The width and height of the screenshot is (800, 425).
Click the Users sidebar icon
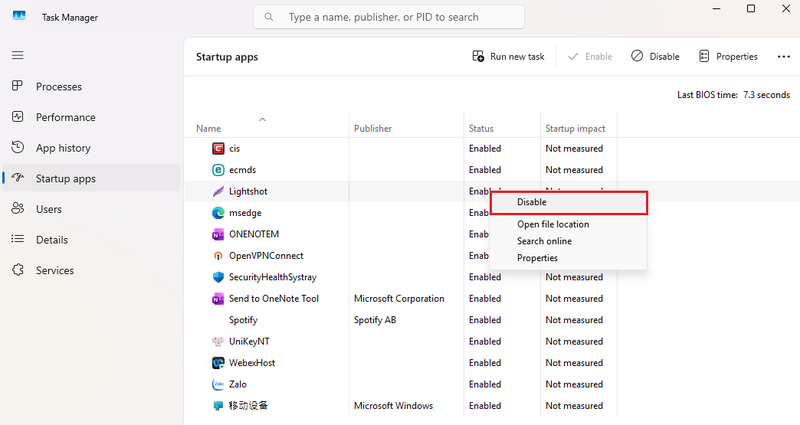click(17, 208)
